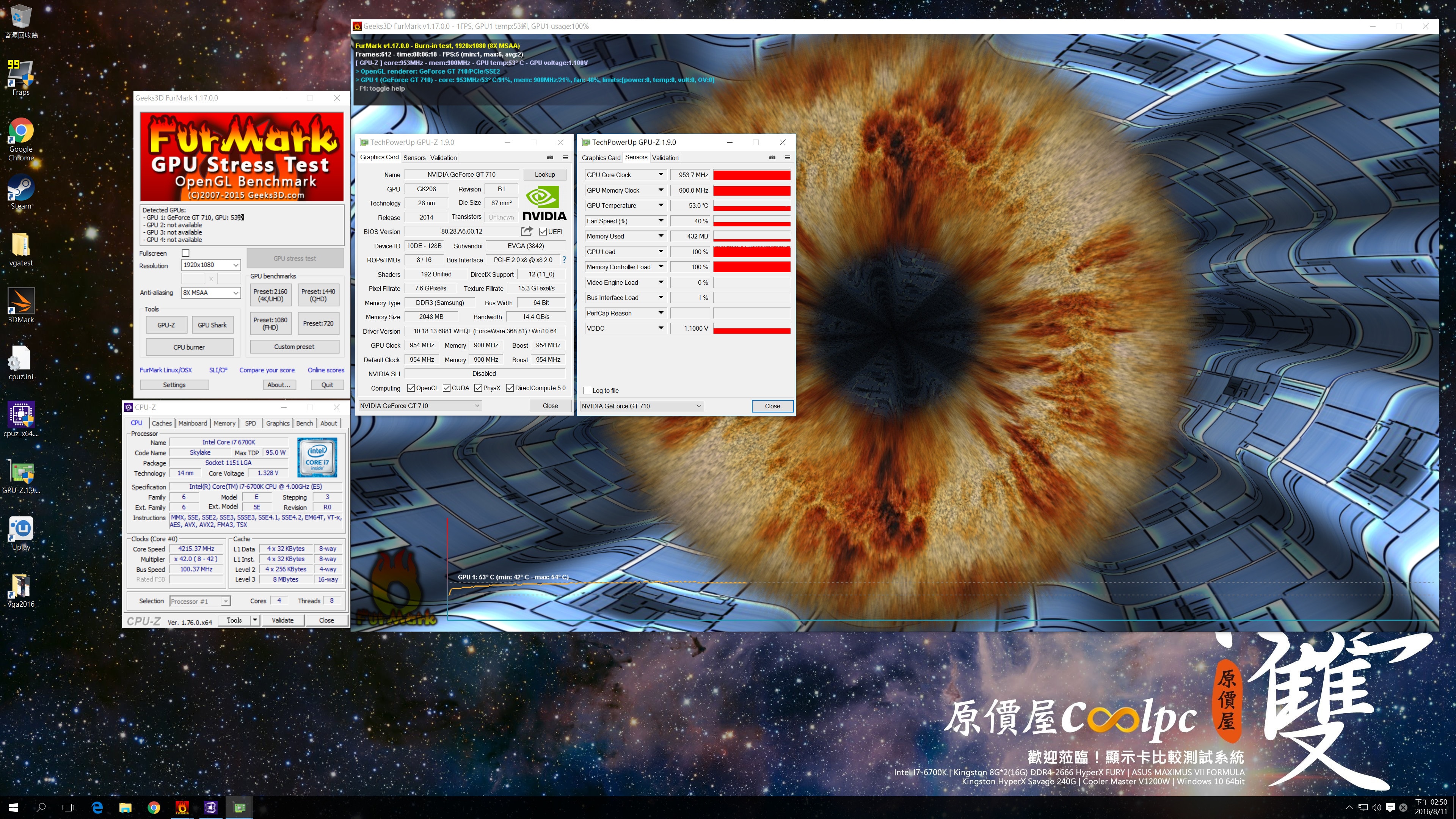Switch to the SPD tab in CPU-Z
Image resolution: width=1456 pixels, height=819 pixels.
(250, 424)
